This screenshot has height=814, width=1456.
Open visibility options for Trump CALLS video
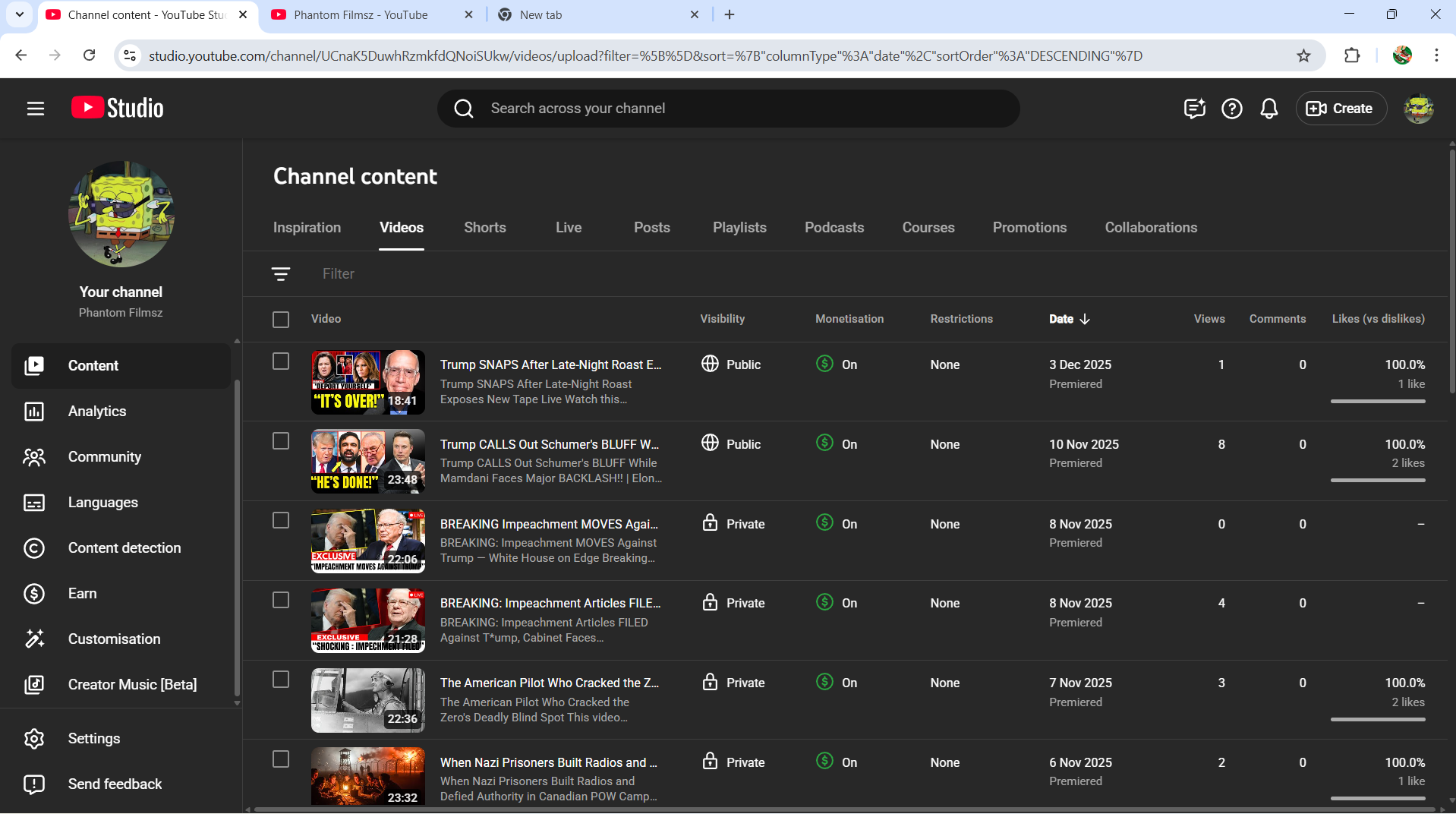click(732, 444)
